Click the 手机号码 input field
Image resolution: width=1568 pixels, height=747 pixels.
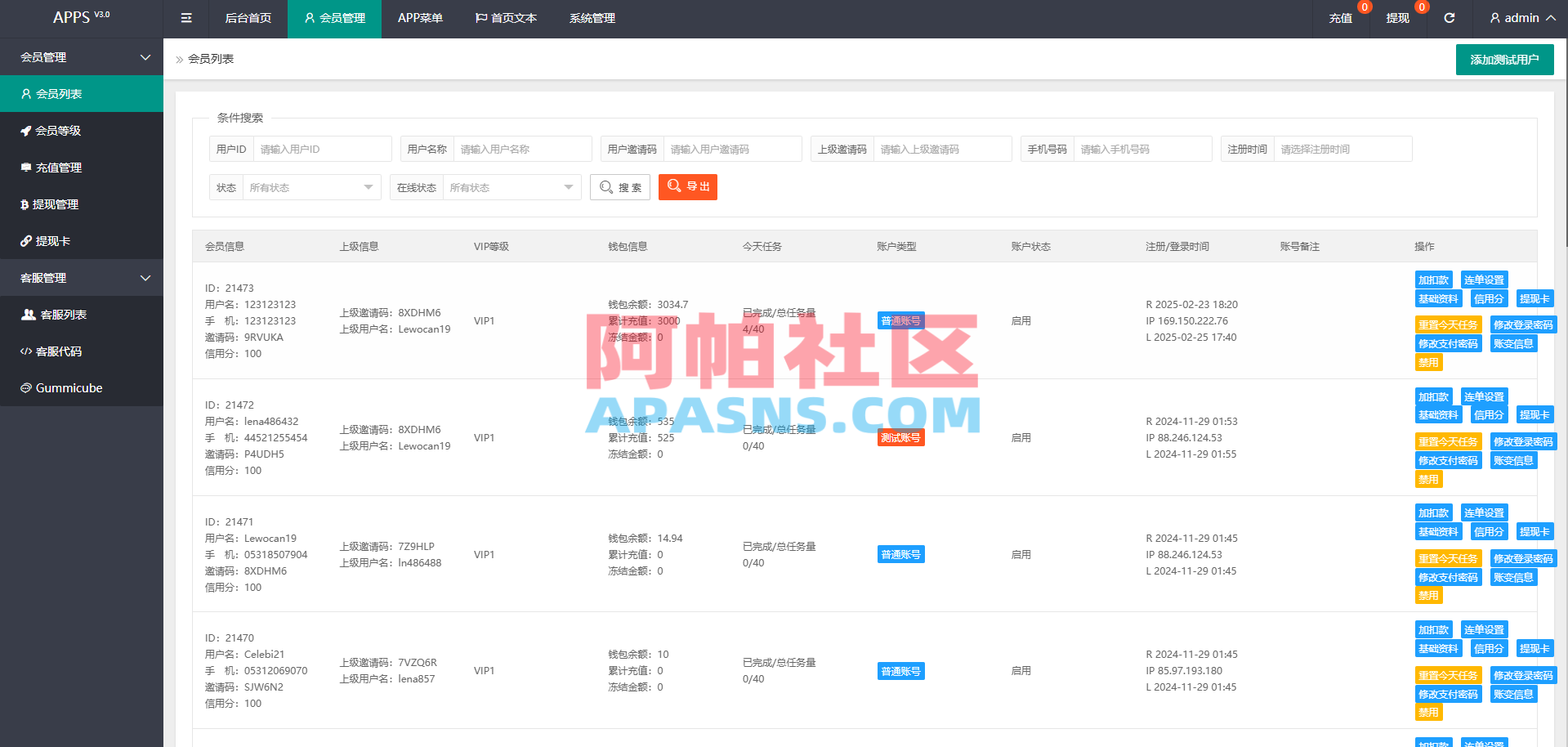[x=1142, y=149]
